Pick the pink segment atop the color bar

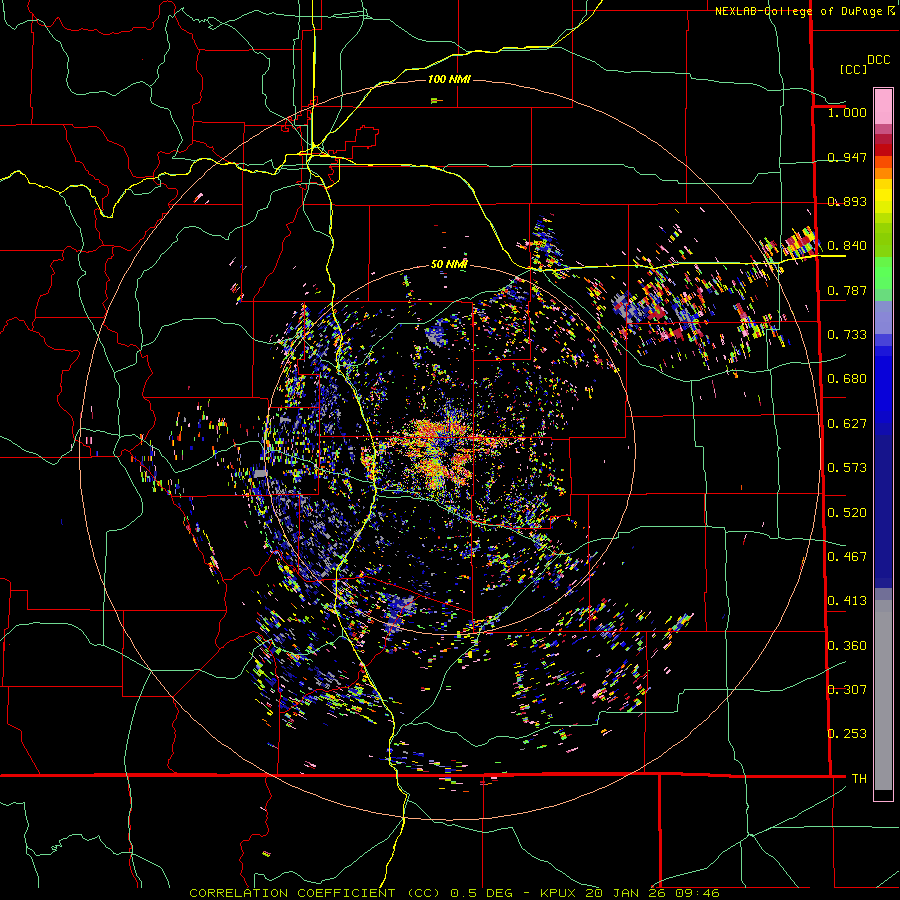coord(883,106)
